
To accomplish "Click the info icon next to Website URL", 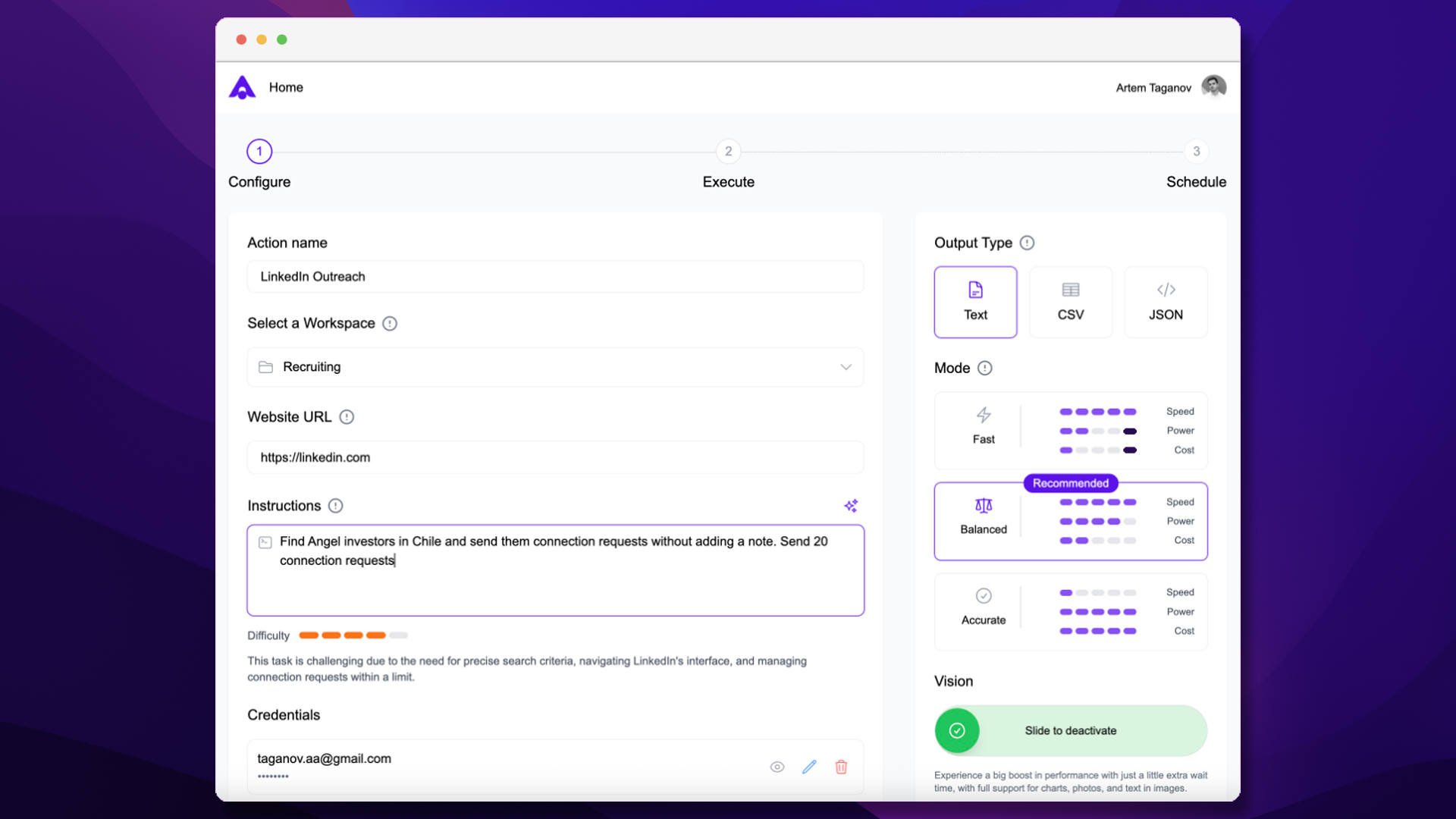I will (347, 417).
